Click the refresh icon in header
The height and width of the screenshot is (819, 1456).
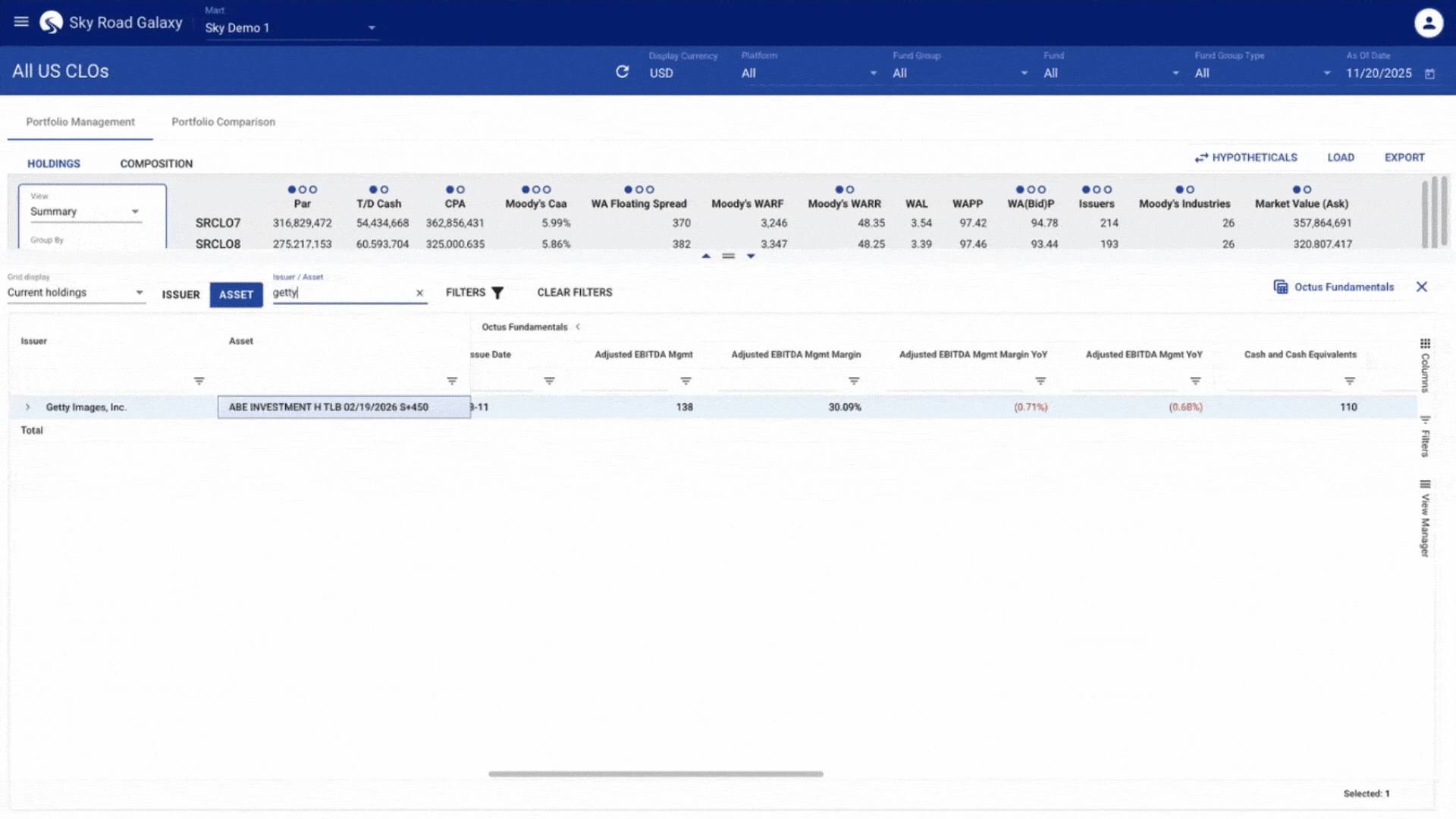click(622, 72)
